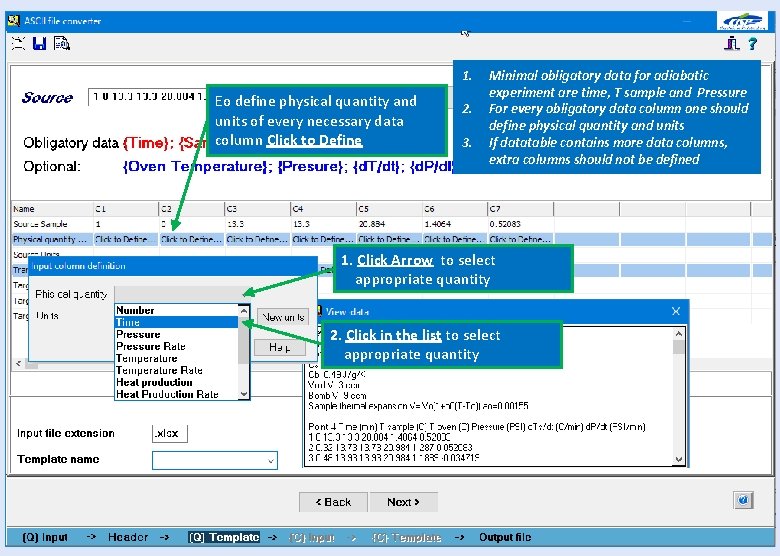Open the Physical quantity dropdown arrow
The width and height of the screenshot is (780, 556).
(x=244, y=293)
